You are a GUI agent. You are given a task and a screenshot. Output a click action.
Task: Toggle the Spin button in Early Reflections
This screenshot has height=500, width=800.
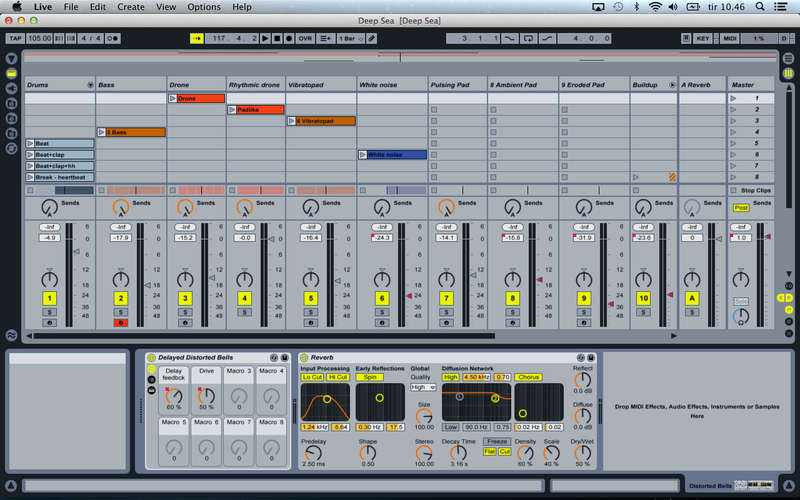coord(370,377)
